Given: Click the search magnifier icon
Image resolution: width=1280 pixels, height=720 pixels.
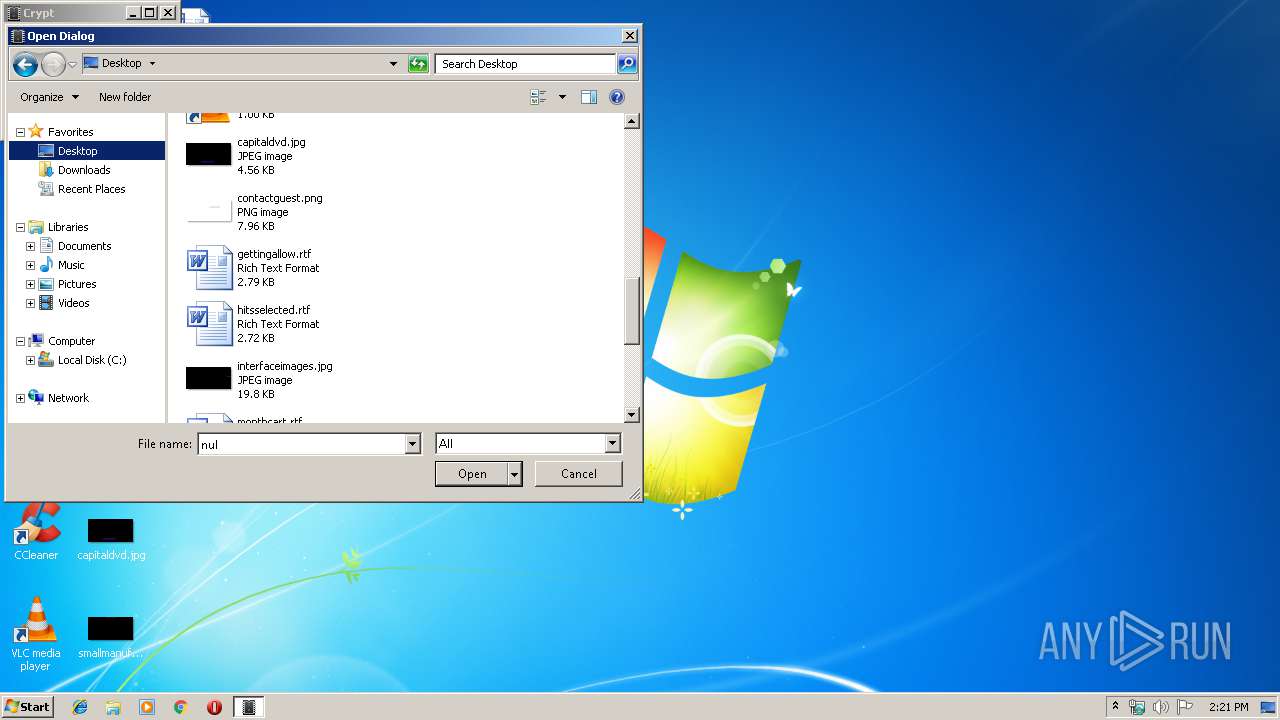Looking at the screenshot, I should click(626, 64).
